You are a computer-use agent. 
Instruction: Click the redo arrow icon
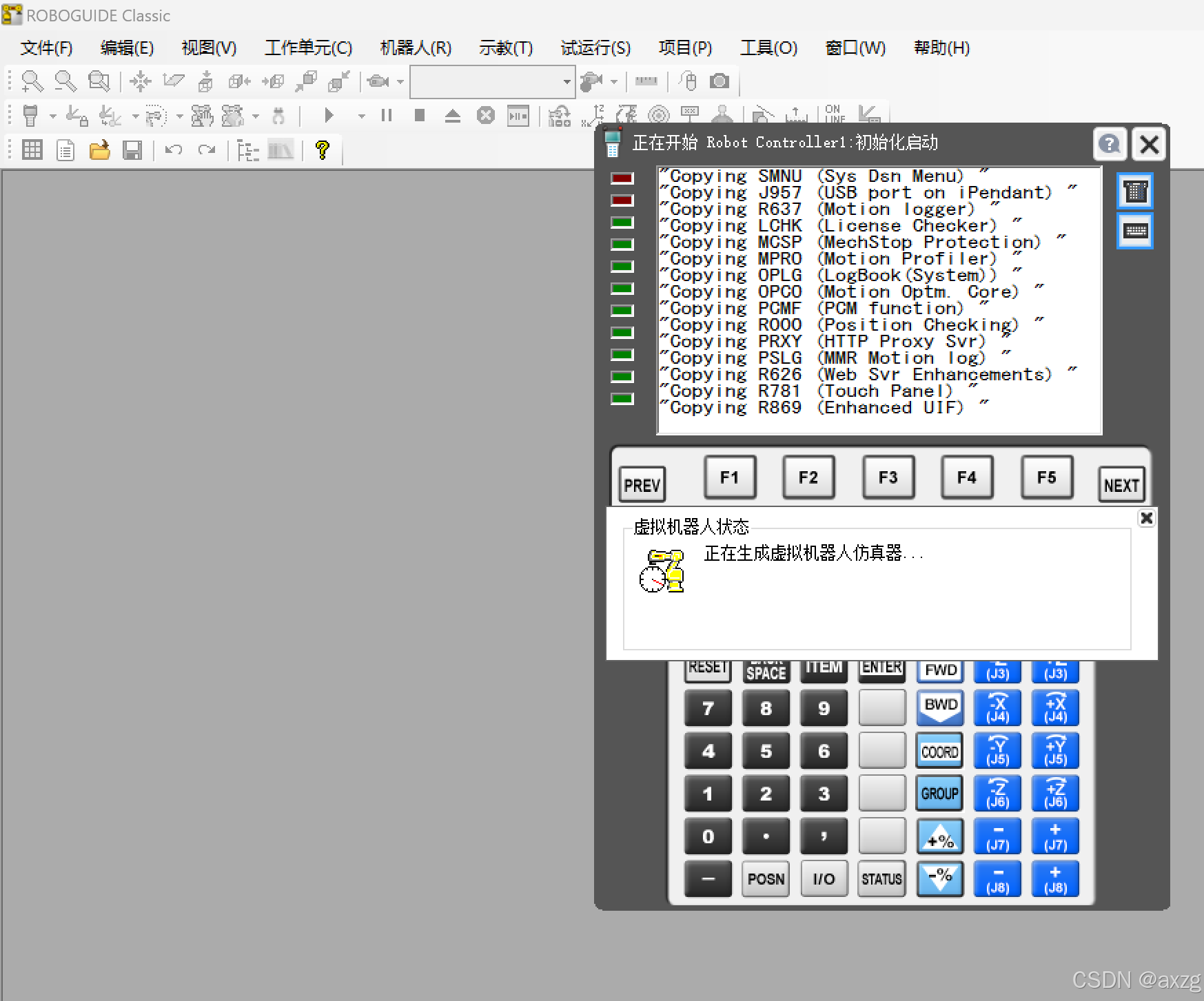tap(207, 149)
